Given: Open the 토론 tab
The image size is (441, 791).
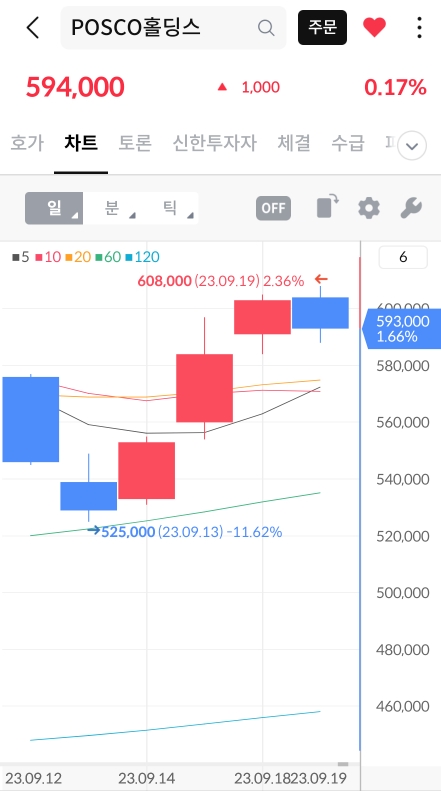Looking at the screenshot, I should (135, 143).
